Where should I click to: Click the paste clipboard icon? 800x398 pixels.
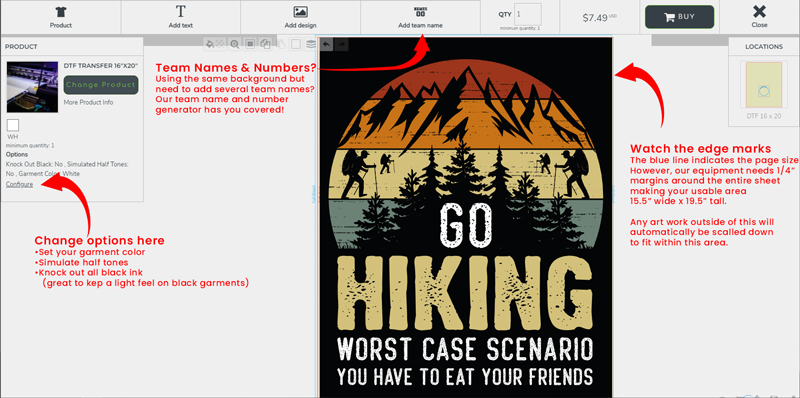click(x=281, y=44)
